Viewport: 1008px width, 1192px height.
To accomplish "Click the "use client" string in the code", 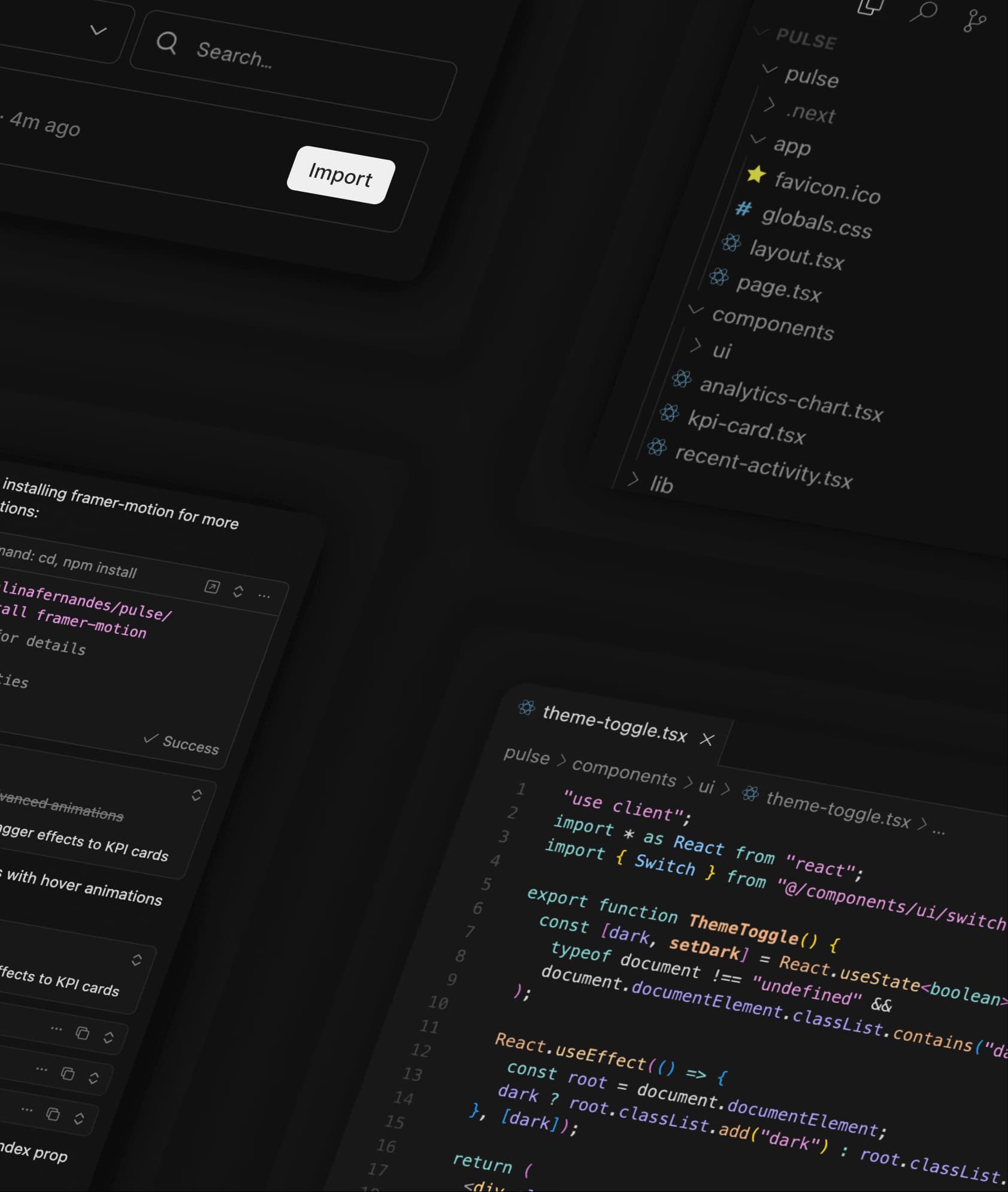I will 623,806.
